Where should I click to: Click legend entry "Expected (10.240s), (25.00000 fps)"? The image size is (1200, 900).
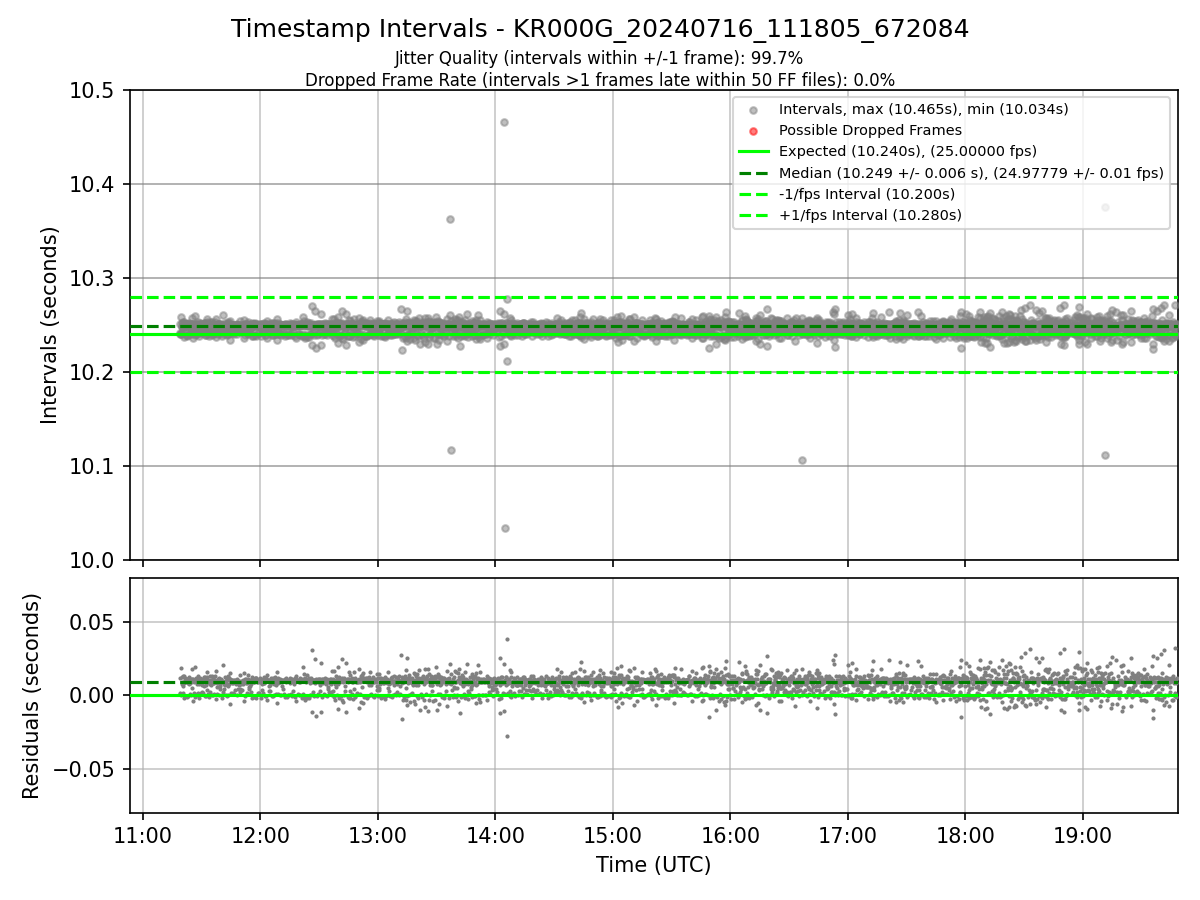(908, 151)
